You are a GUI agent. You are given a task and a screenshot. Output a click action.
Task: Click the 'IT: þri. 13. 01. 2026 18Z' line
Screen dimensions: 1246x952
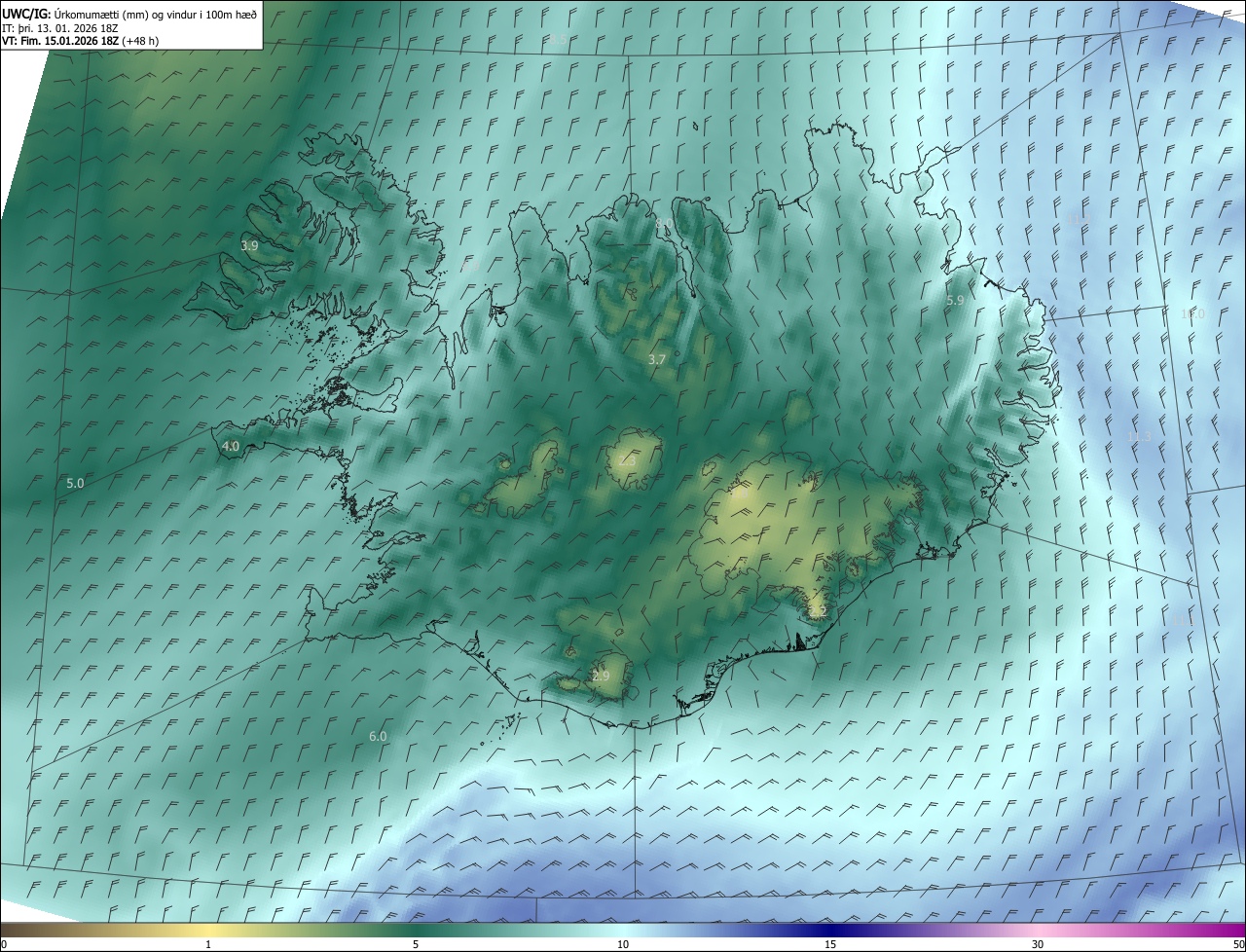coord(60,27)
